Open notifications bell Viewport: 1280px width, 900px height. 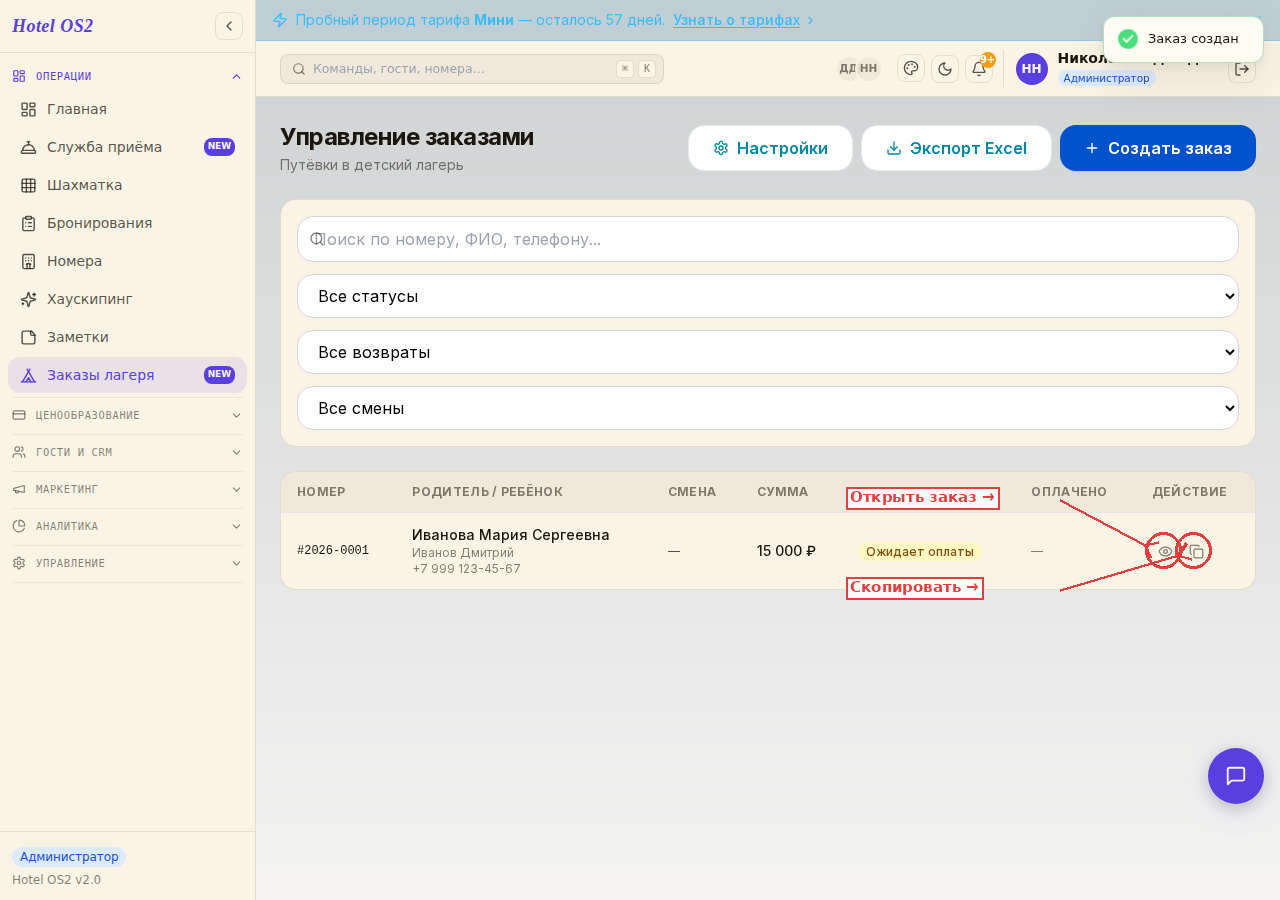click(979, 69)
